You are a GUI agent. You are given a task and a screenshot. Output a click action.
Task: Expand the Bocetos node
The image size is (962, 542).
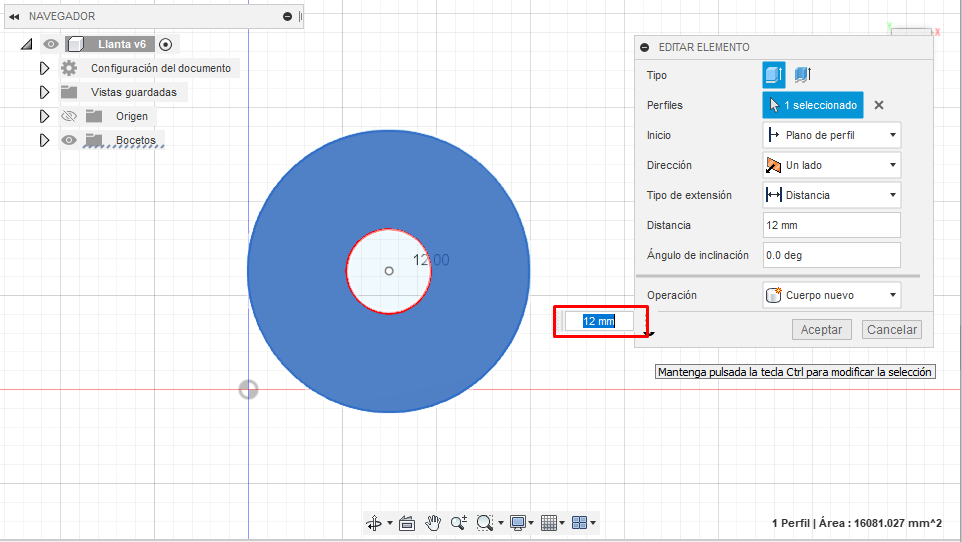coord(44,140)
